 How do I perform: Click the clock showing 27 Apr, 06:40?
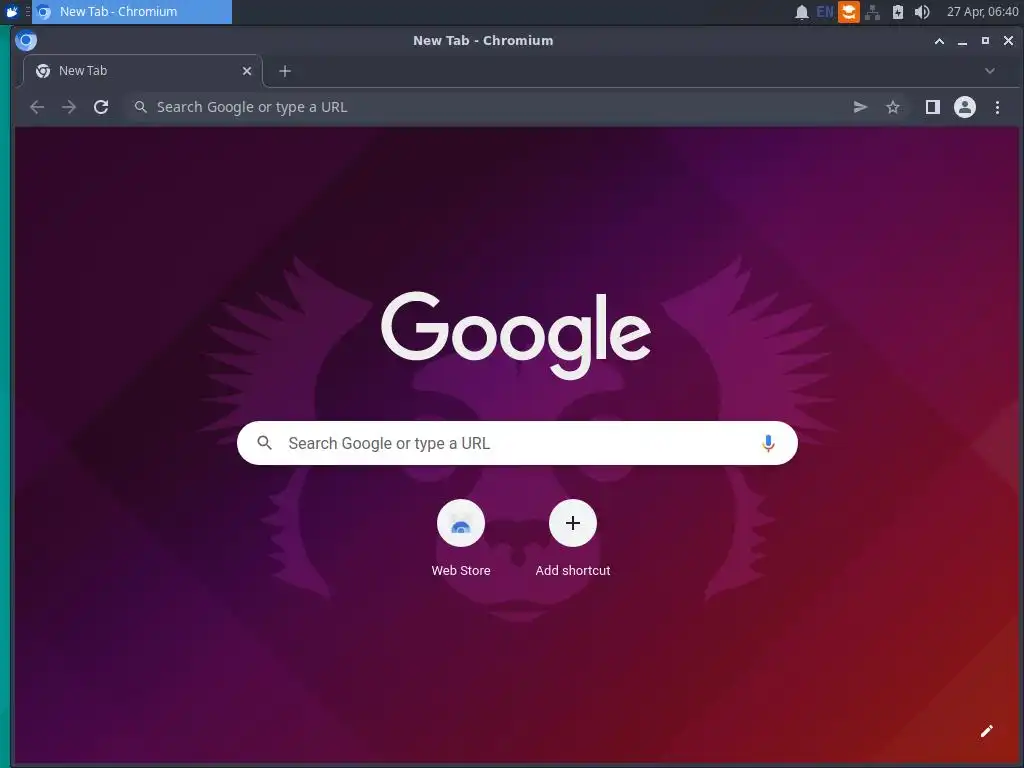tap(983, 12)
